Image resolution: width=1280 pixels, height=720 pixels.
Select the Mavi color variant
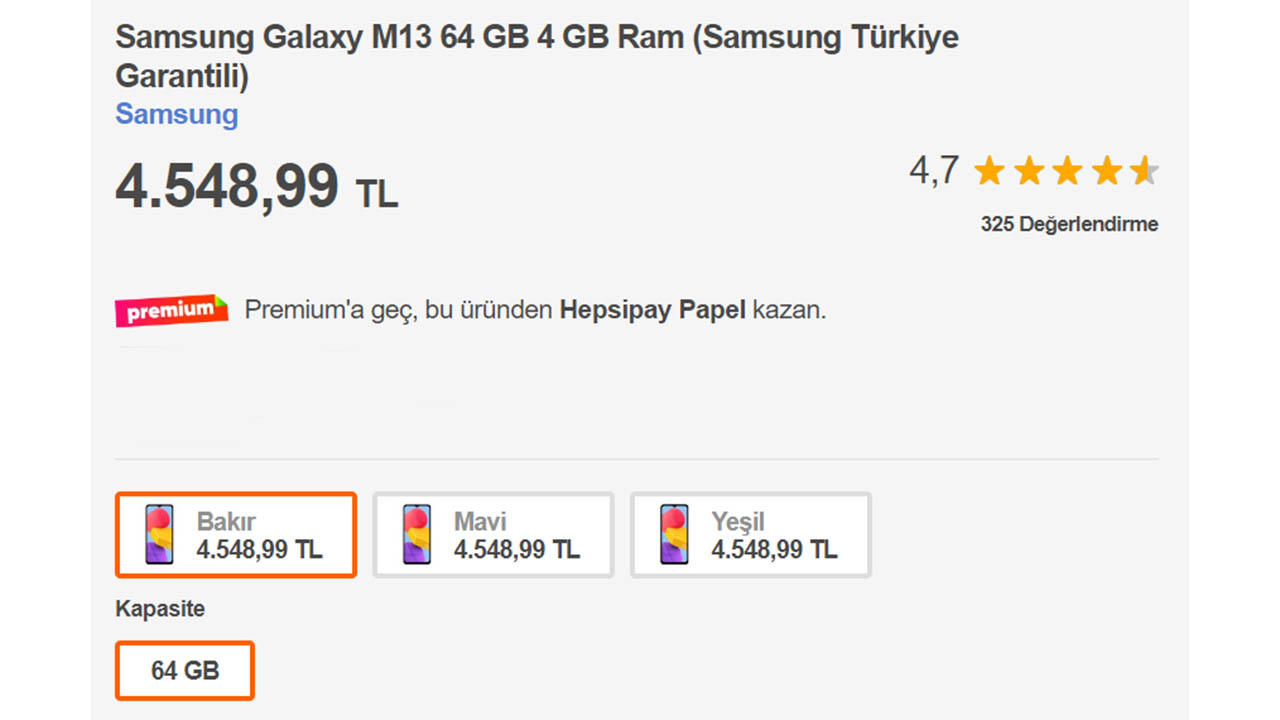(493, 534)
